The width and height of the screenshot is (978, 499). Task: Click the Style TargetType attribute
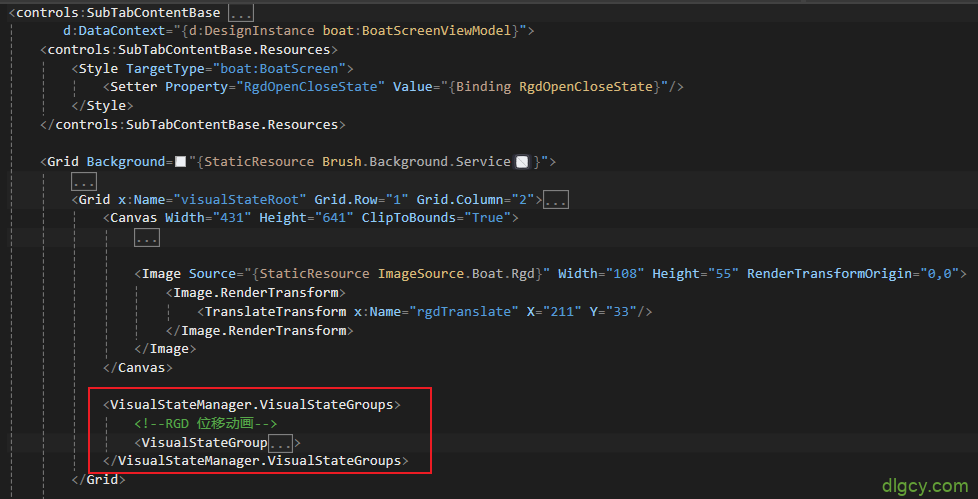pos(165,68)
